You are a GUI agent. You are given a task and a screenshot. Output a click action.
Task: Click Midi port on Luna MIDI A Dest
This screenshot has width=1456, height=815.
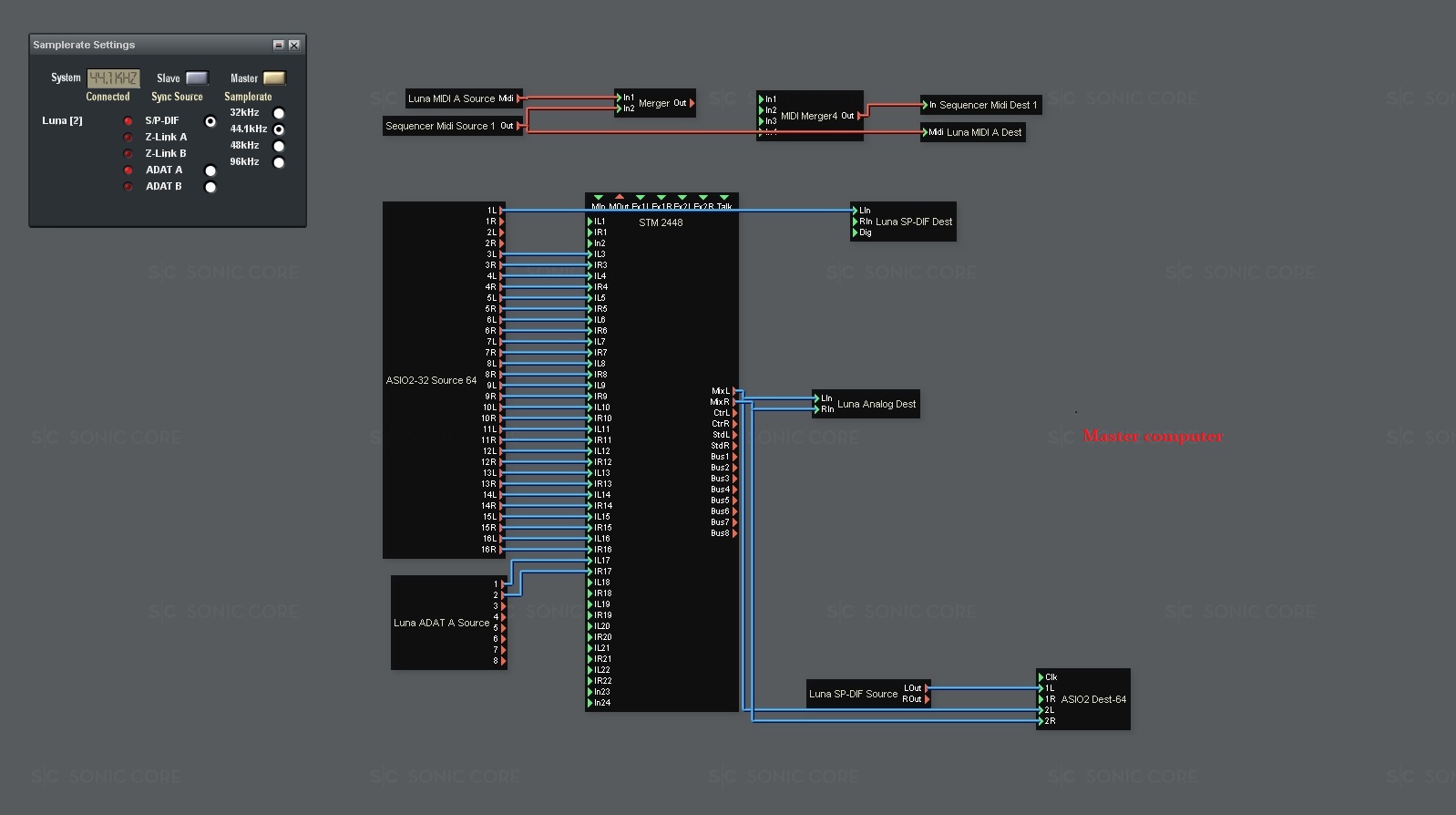(924, 132)
